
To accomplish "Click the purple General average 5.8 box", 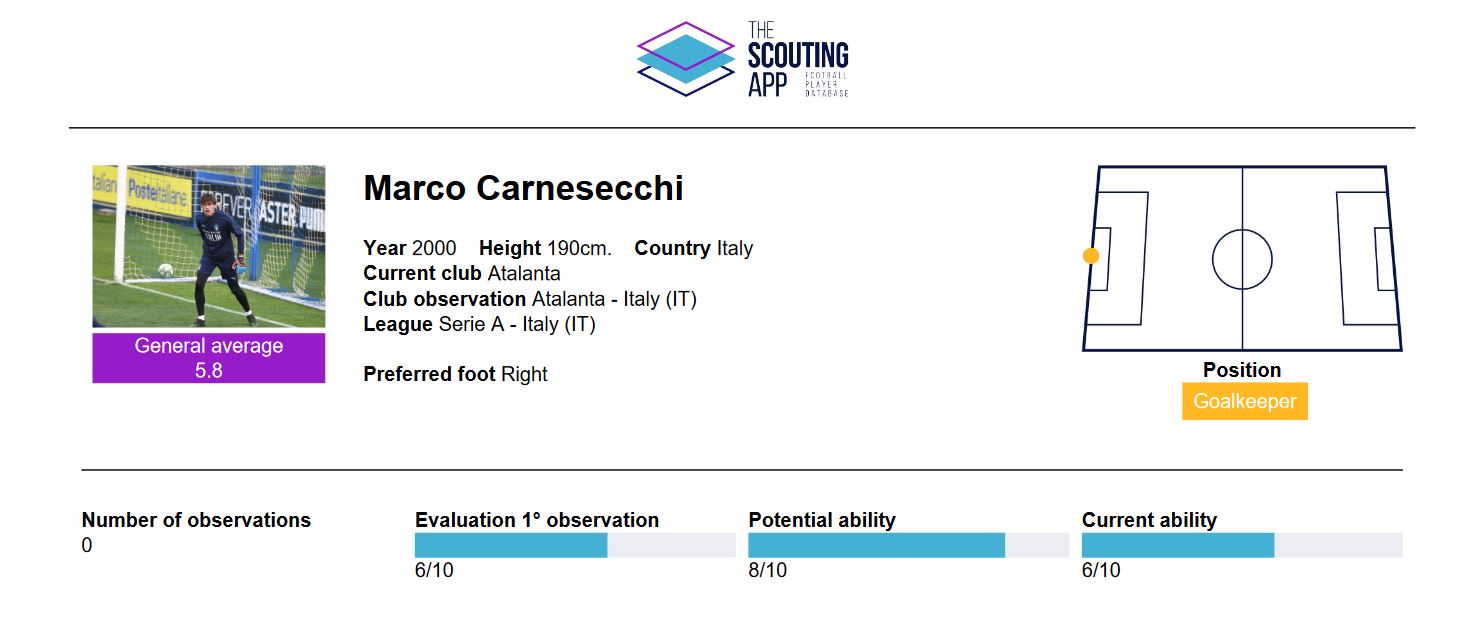I will pyautogui.click(x=209, y=358).
